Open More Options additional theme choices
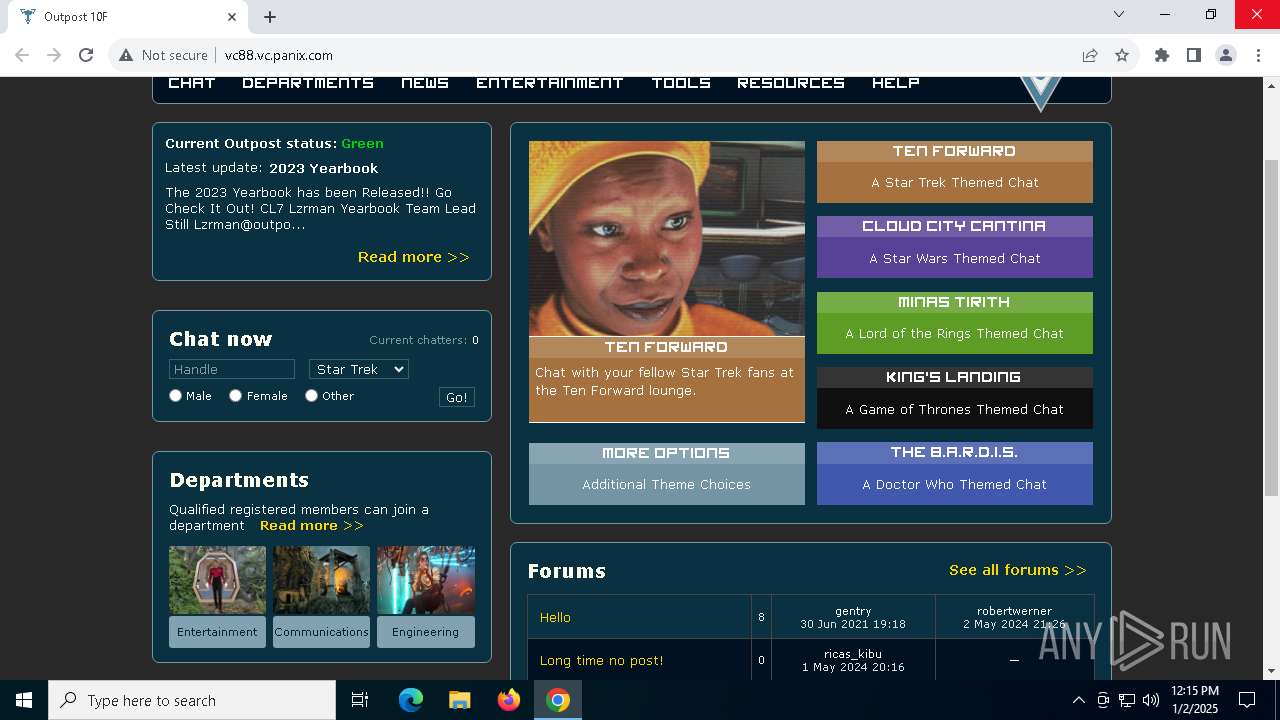1280x720 pixels. point(667,473)
